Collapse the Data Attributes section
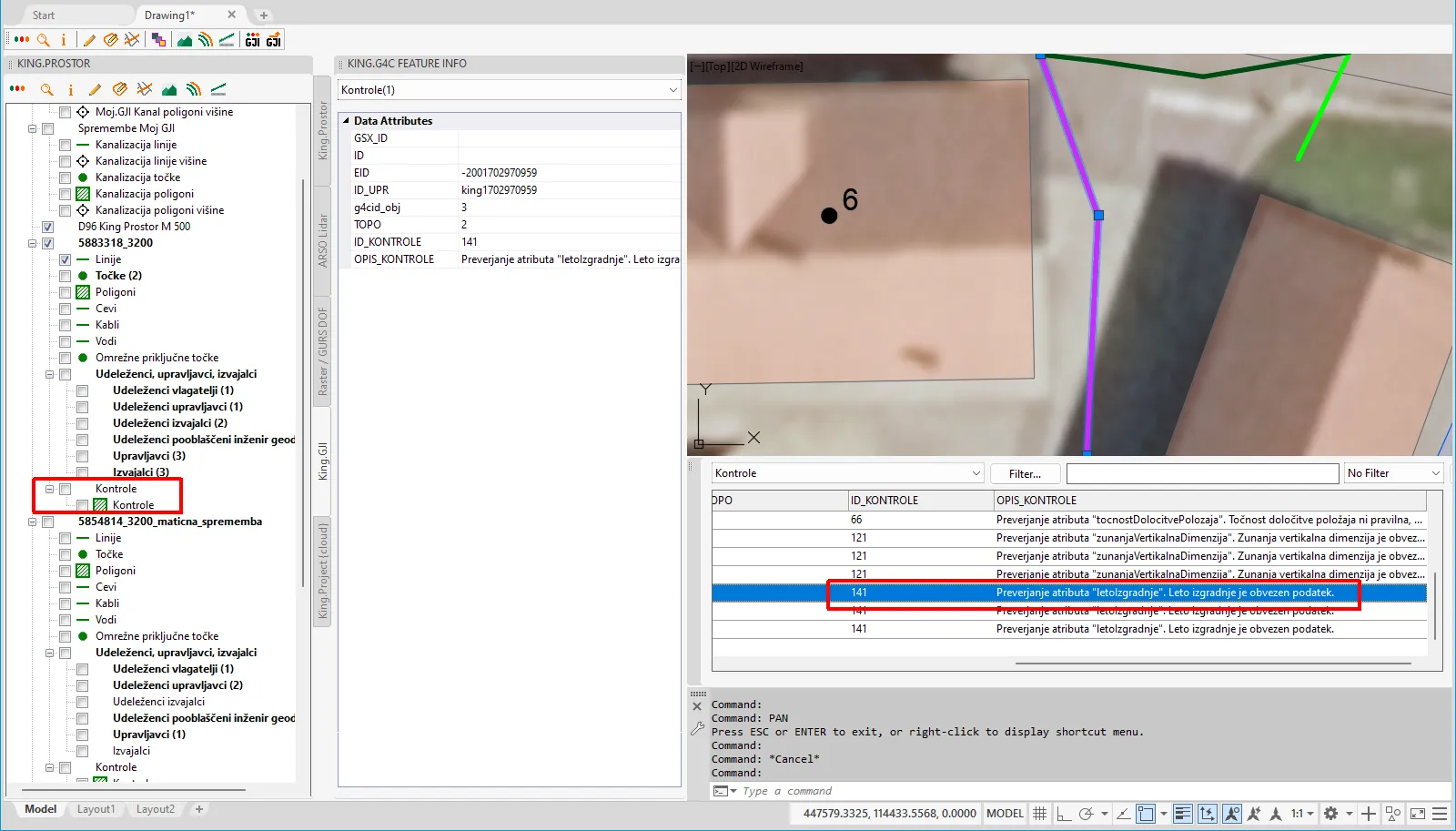 [x=346, y=121]
